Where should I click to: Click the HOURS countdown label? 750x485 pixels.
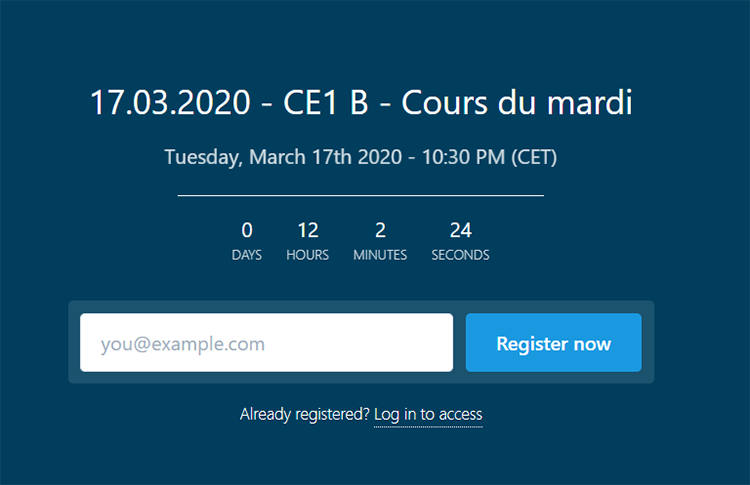[308, 255]
